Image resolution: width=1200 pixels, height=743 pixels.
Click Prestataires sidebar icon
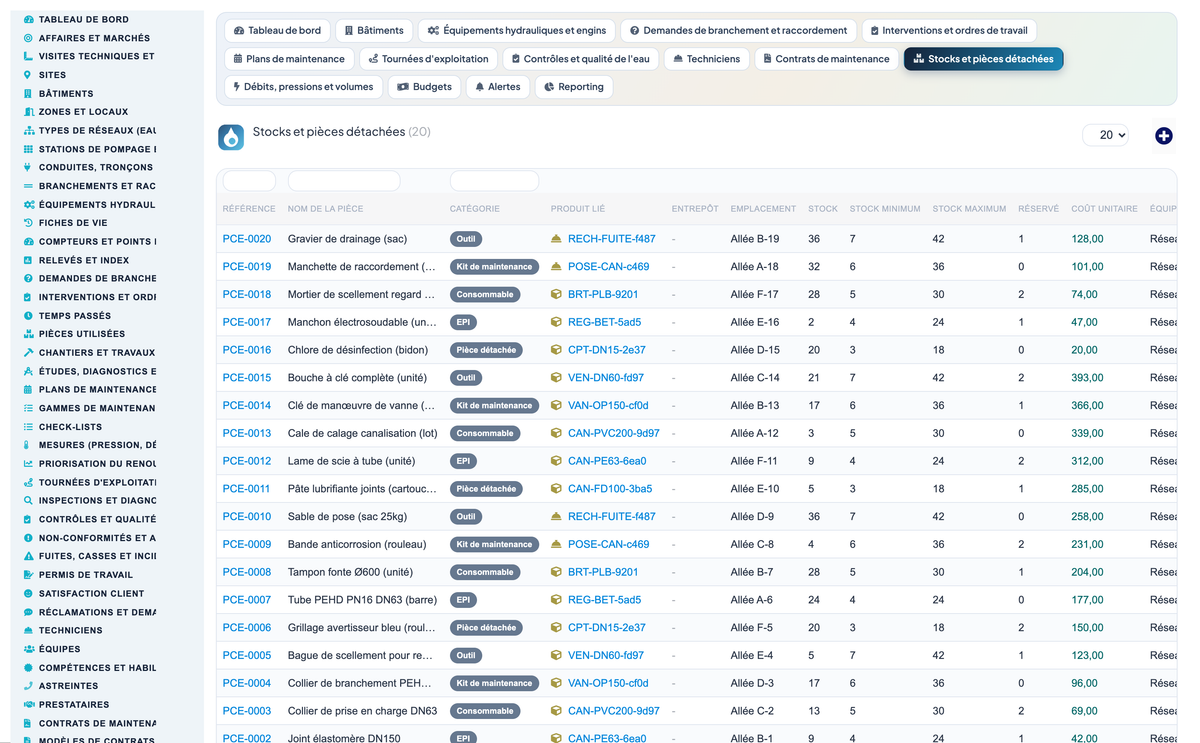click(28, 704)
